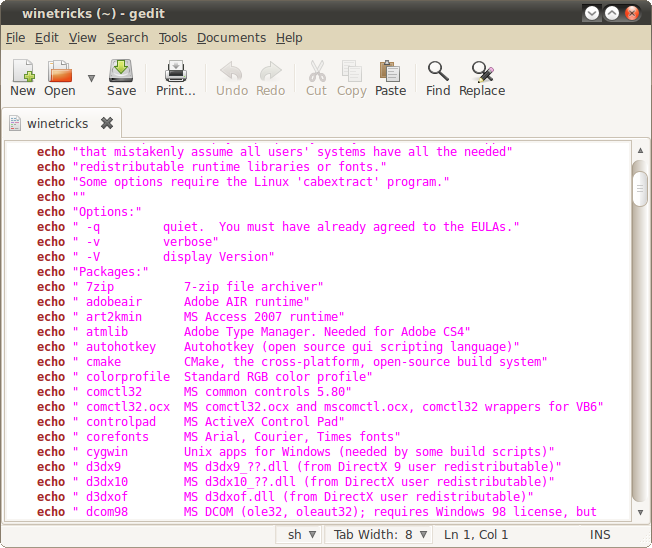Image resolution: width=652 pixels, height=548 pixels.
Task: Close the winetricks tab
Action: 107,124
